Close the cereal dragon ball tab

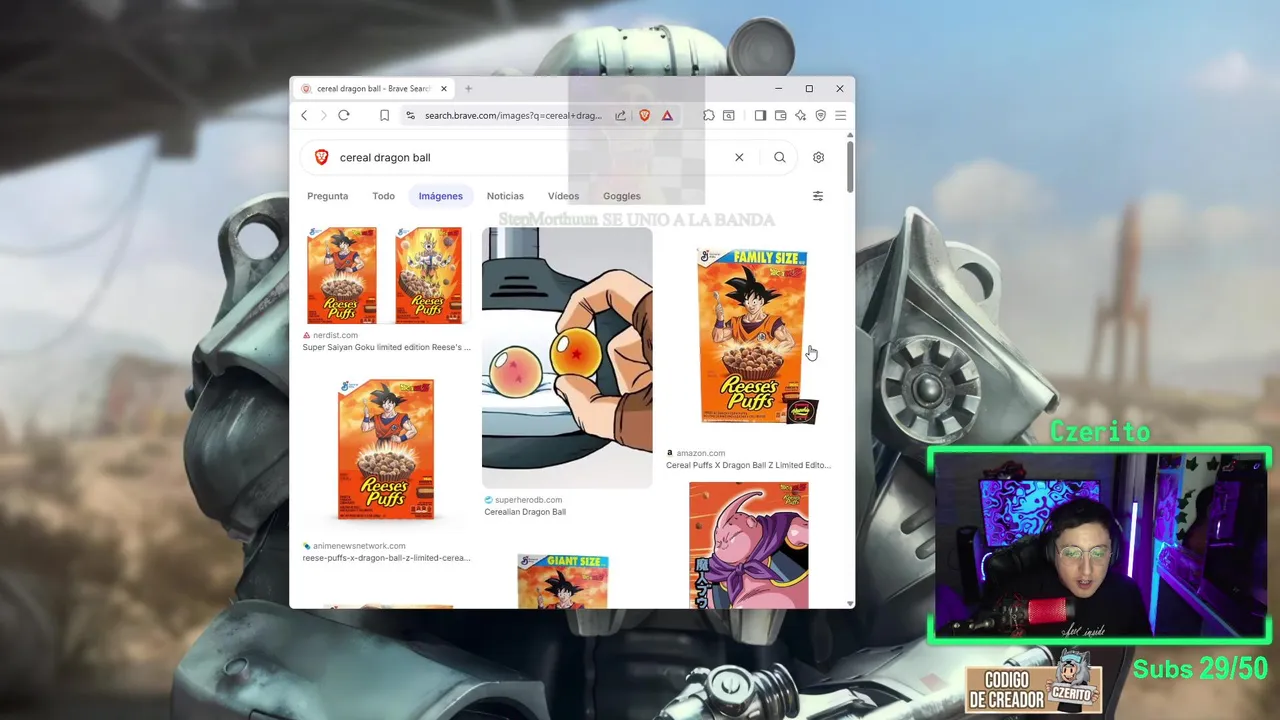click(x=444, y=89)
